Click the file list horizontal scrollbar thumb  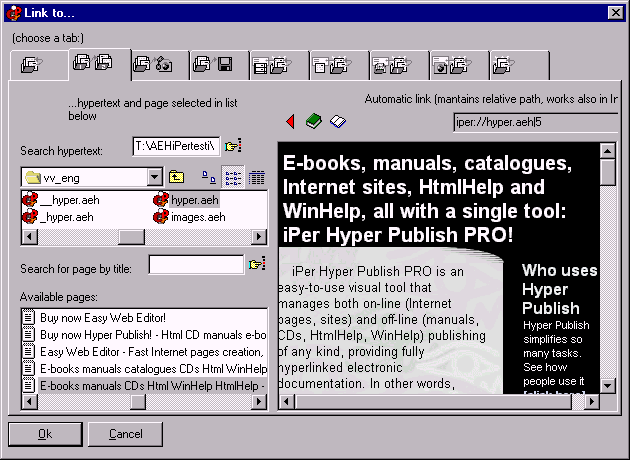coord(131,237)
